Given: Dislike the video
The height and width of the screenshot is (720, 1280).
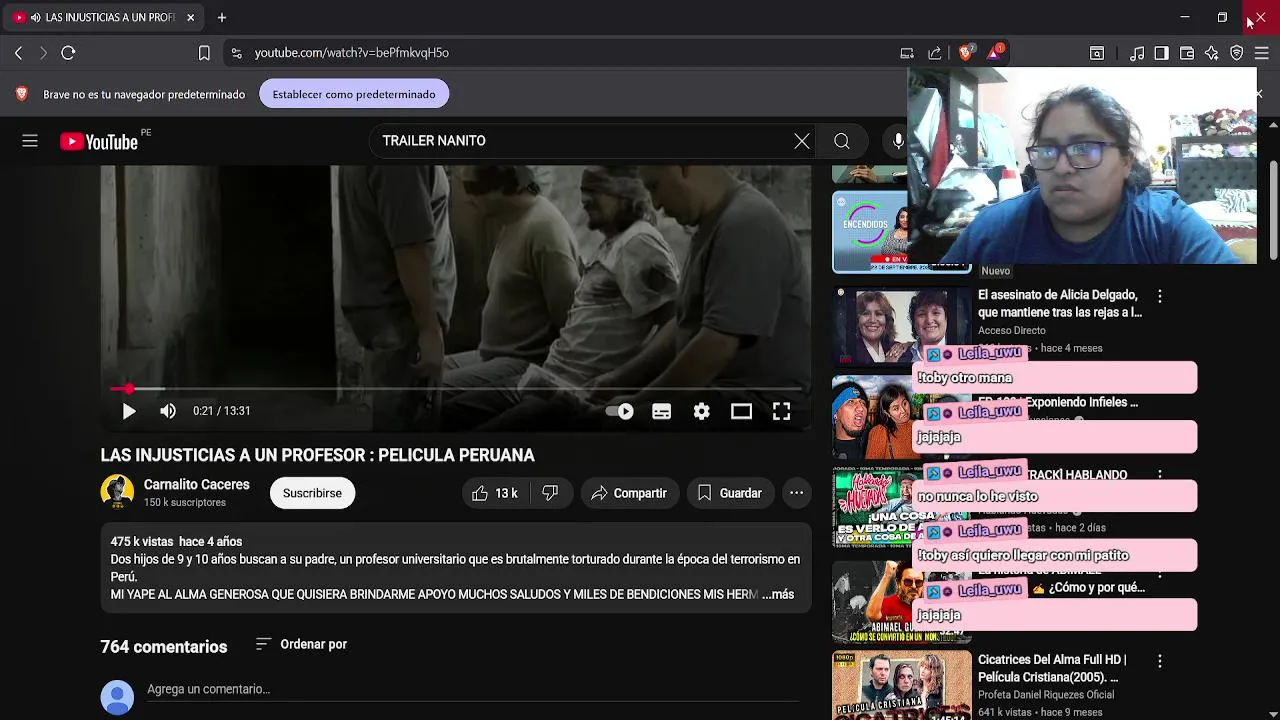Looking at the screenshot, I should coord(550,493).
